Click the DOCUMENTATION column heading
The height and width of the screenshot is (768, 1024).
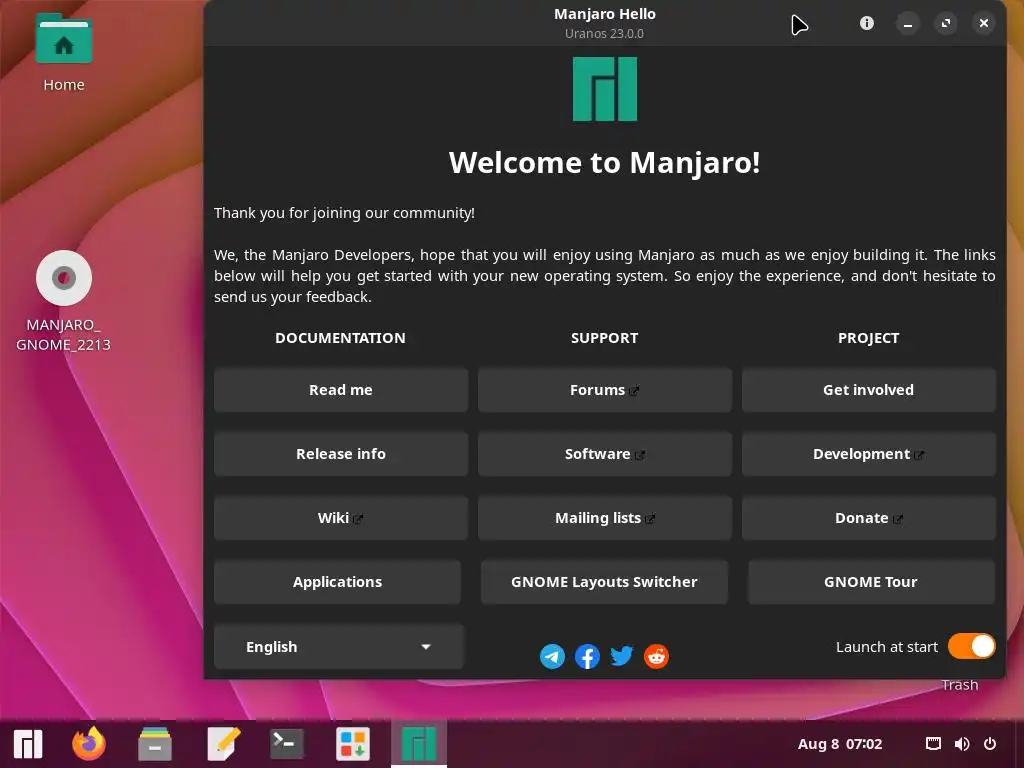(x=340, y=338)
